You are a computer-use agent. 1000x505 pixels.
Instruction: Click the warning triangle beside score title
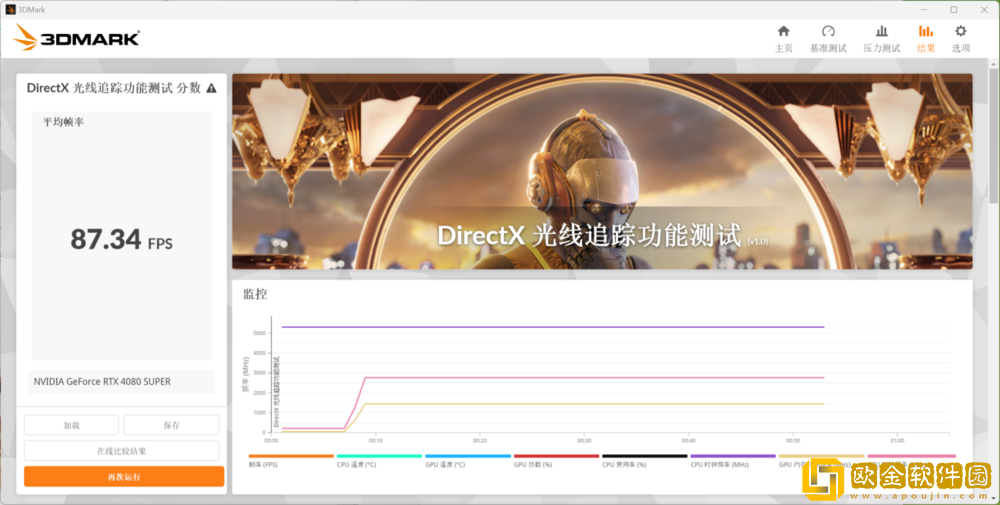tap(211, 88)
